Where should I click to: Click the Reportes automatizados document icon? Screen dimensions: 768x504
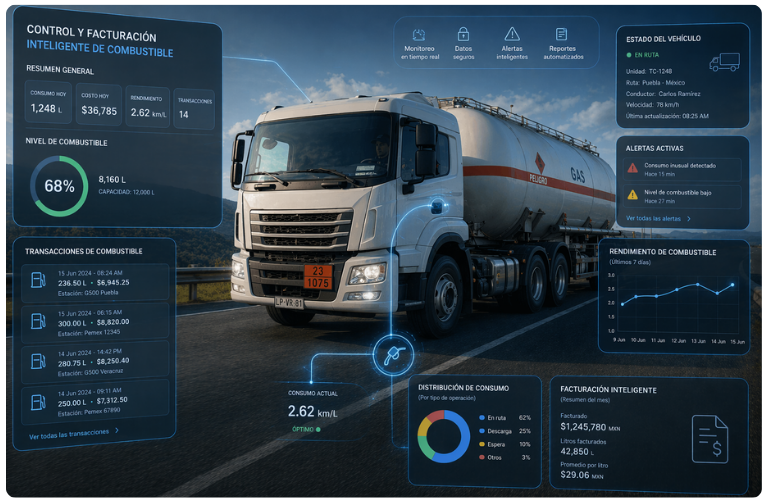pos(561,34)
